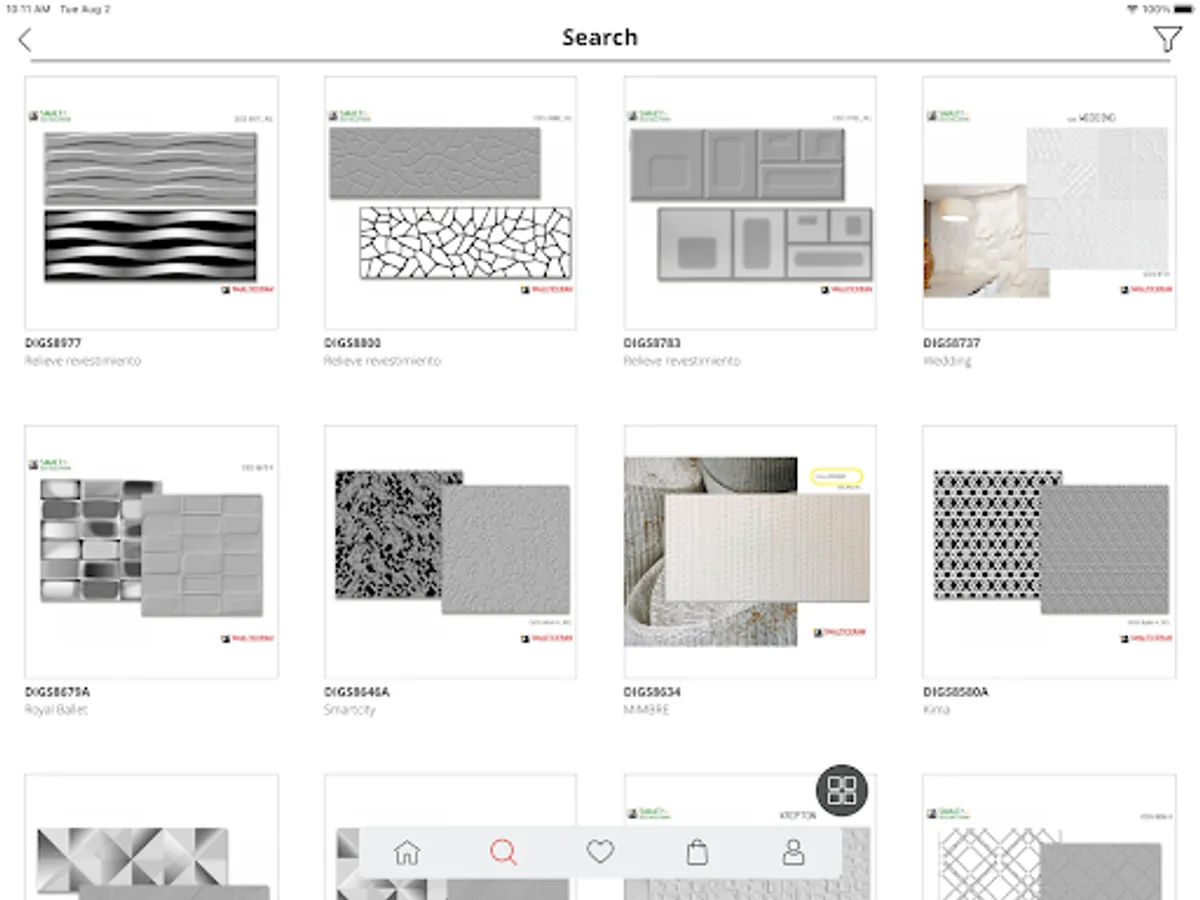
Task: Click 'Relieve revestimiento' under DIGS8800
Action: (382, 361)
